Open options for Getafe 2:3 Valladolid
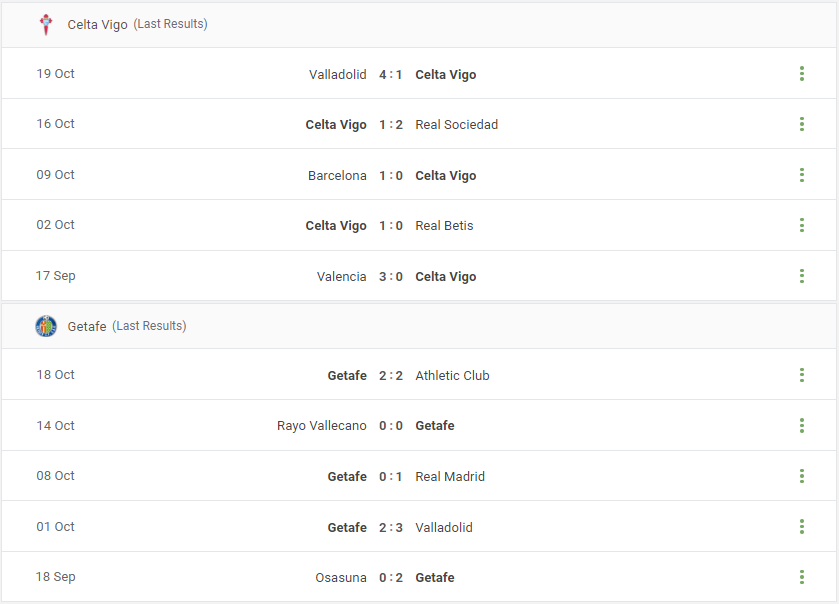 tap(802, 526)
